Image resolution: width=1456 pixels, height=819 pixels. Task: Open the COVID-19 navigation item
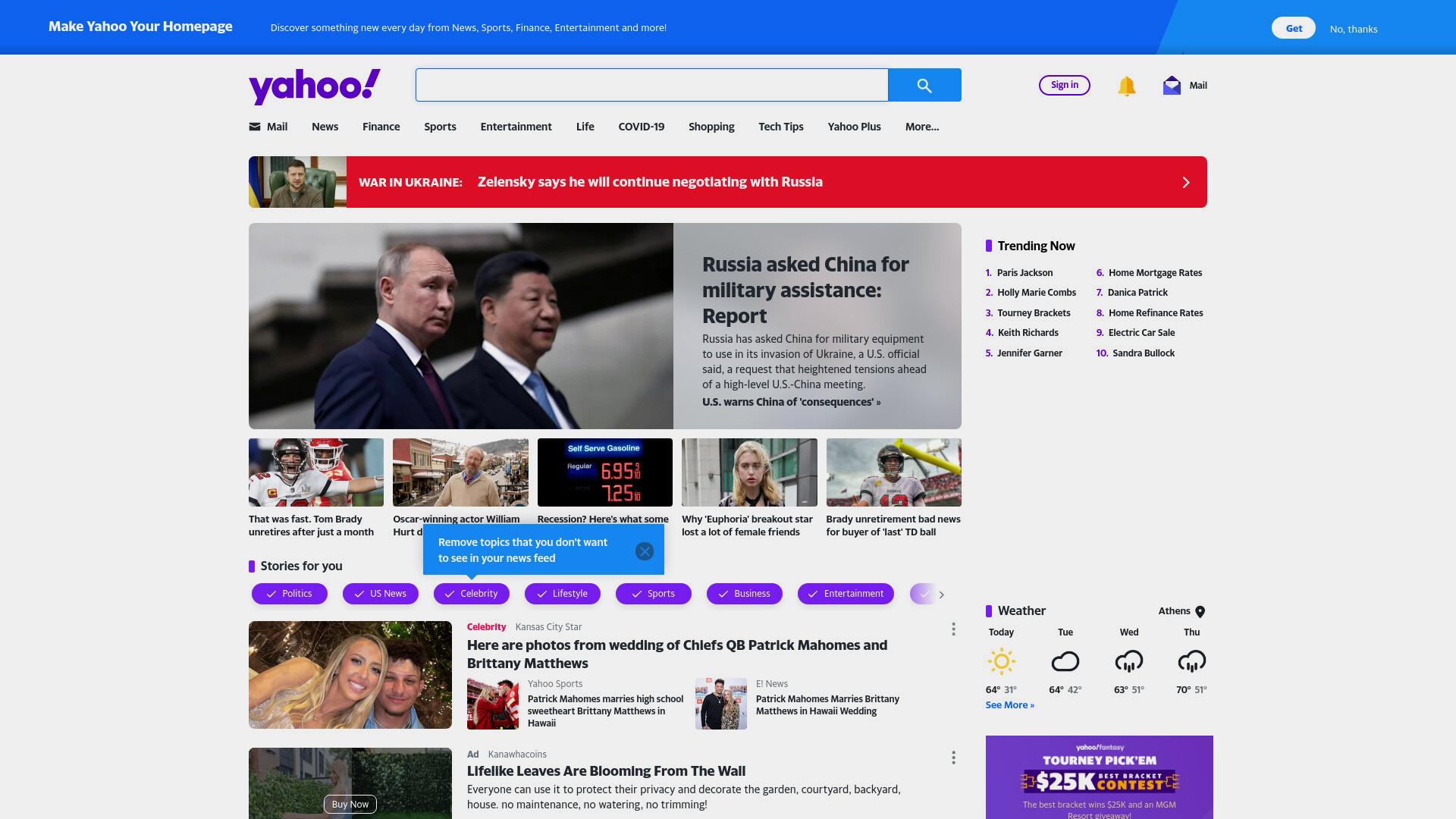click(641, 127)
